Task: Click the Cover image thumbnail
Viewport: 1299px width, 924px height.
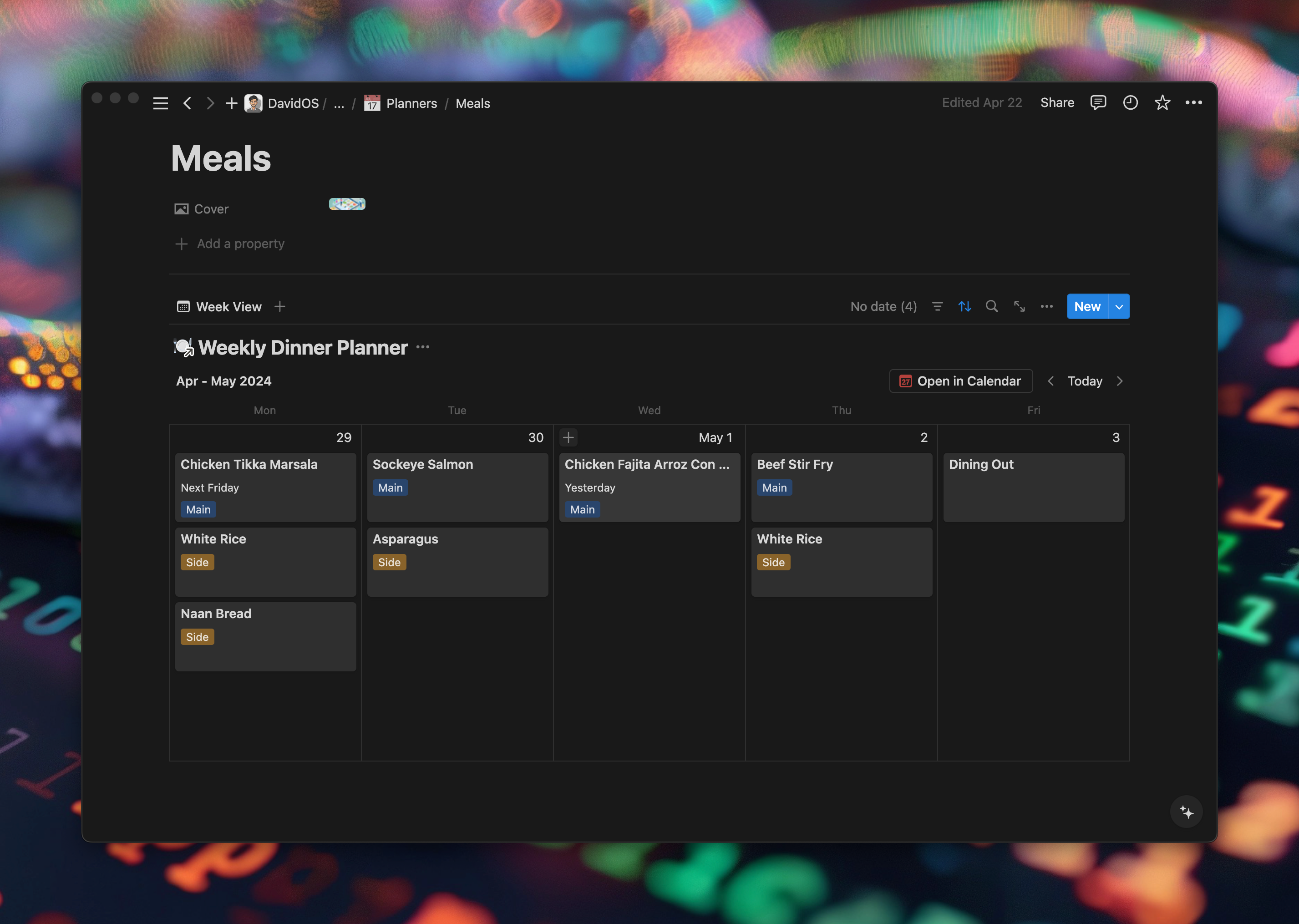Action: tap(347, 204)
